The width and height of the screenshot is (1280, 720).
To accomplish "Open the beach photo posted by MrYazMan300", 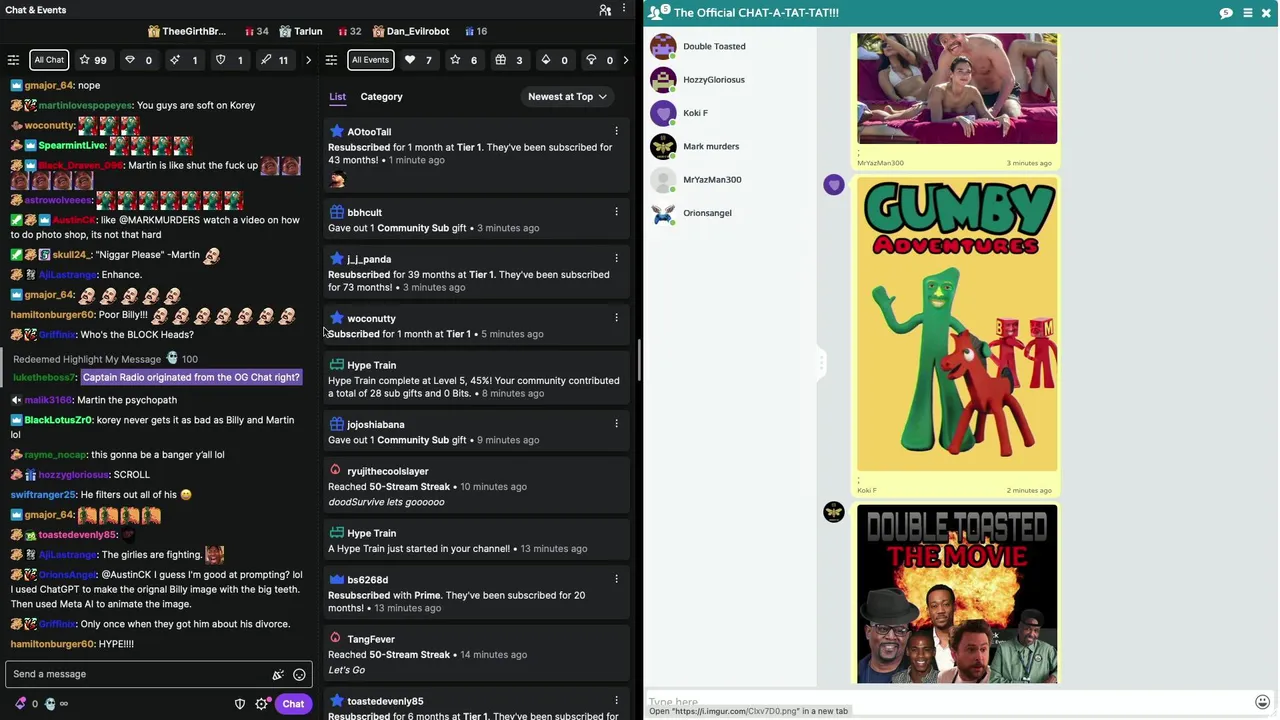I will pos(957,89).
